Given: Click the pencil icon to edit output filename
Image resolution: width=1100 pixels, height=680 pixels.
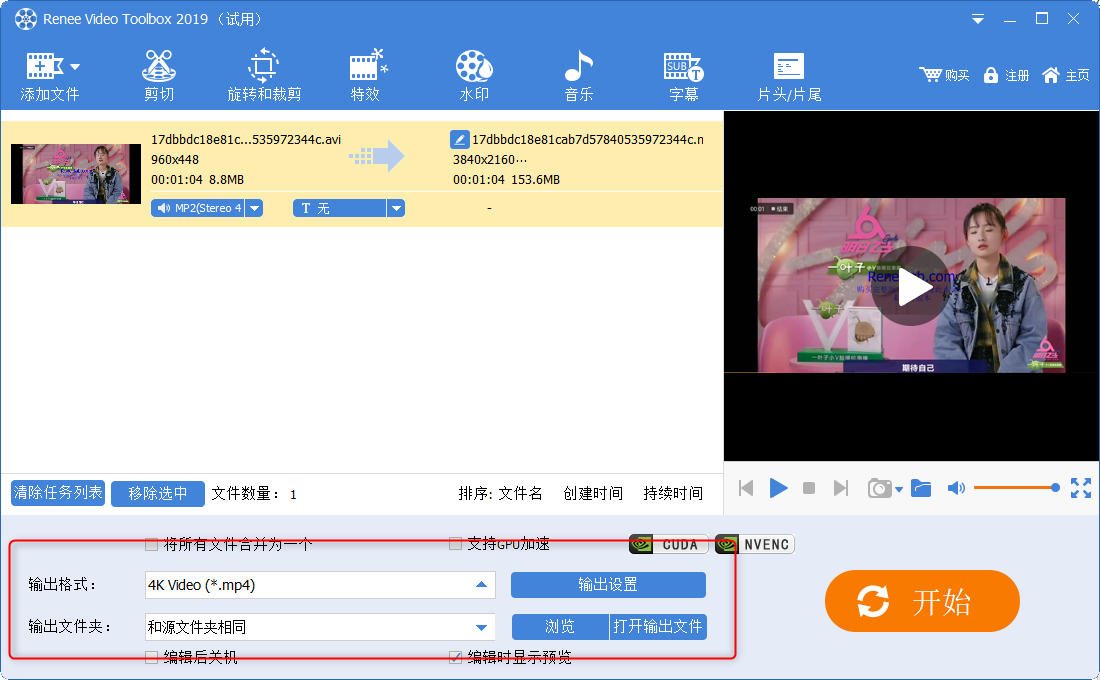Looking at the screenshot, I should click(460, 139).
